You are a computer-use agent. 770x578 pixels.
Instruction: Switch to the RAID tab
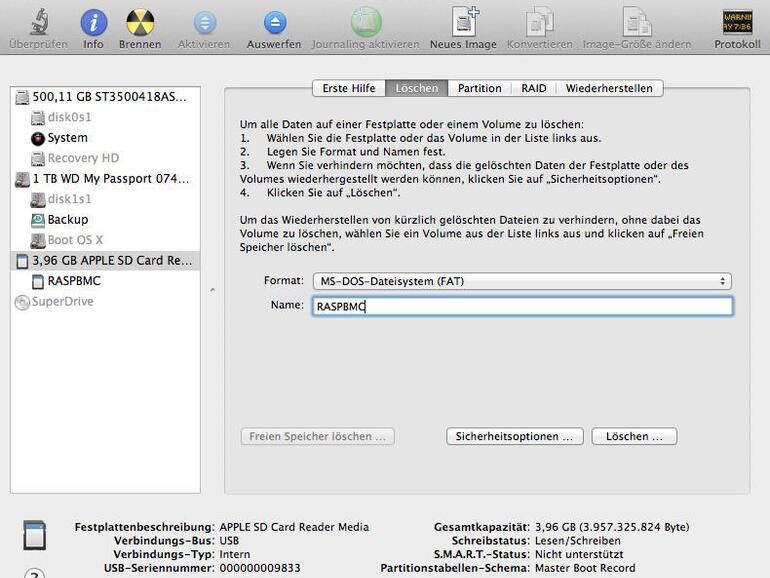pyautogui.click(x=534, y=88)
